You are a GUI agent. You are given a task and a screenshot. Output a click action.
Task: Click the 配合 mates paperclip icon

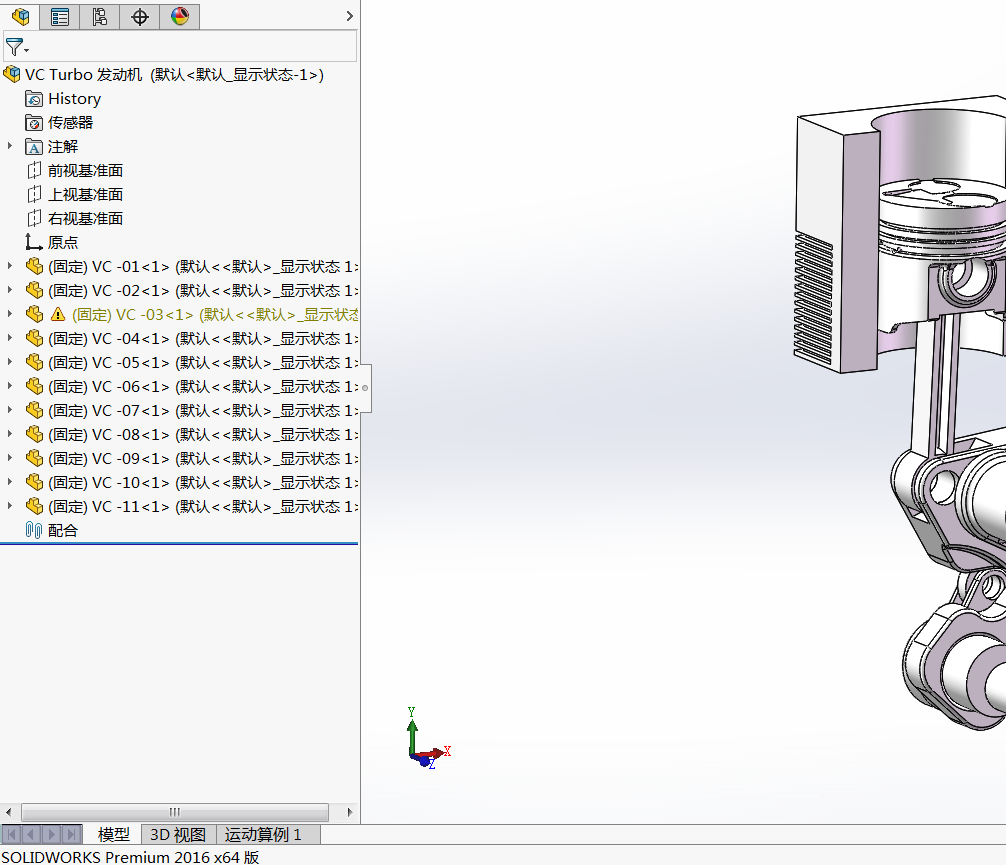point(33,530)
